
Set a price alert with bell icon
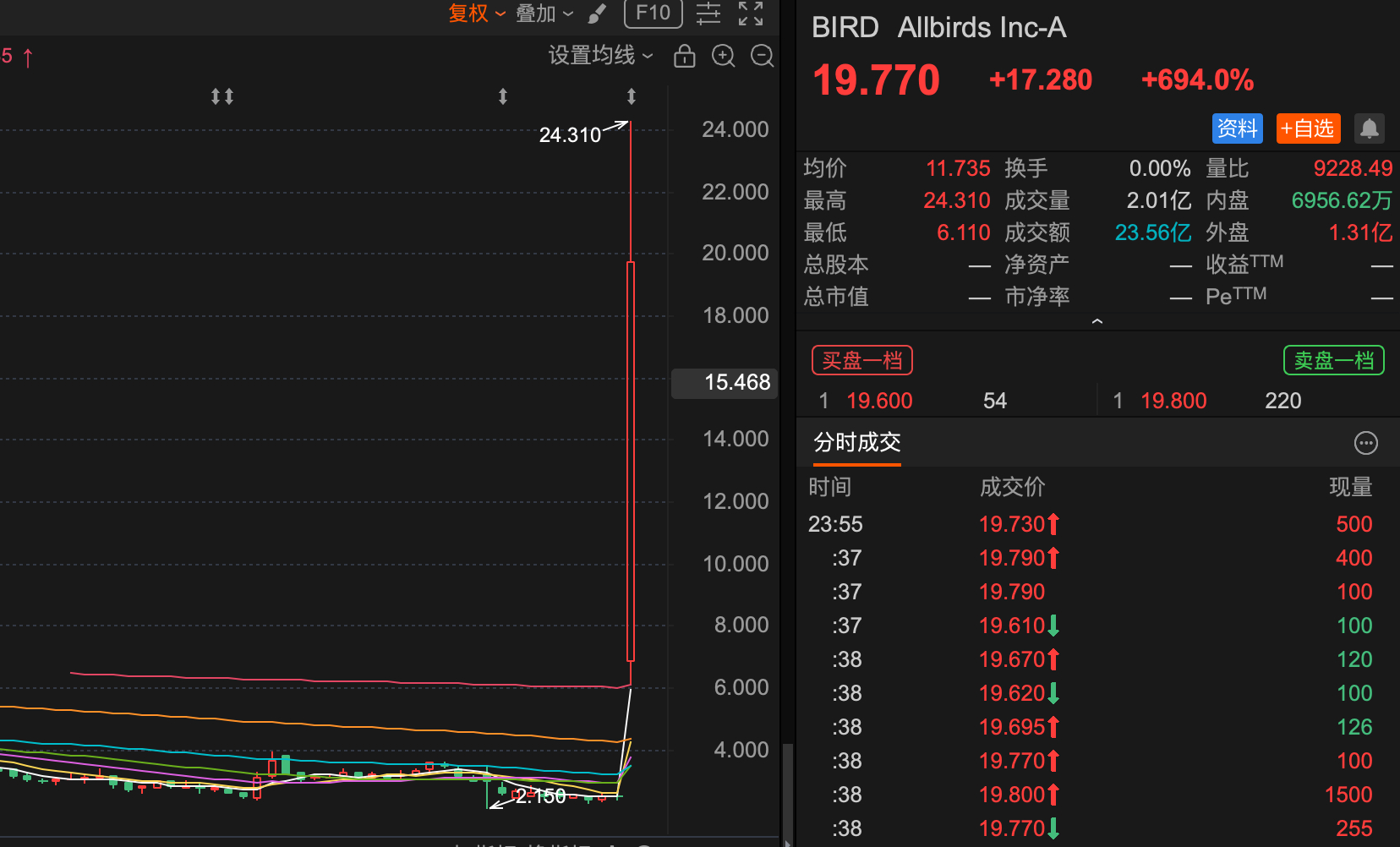tap(1370, 128)
